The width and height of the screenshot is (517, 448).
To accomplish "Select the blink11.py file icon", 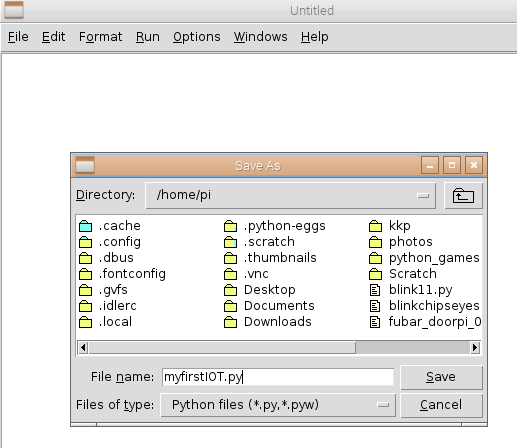I will [375, 290].
